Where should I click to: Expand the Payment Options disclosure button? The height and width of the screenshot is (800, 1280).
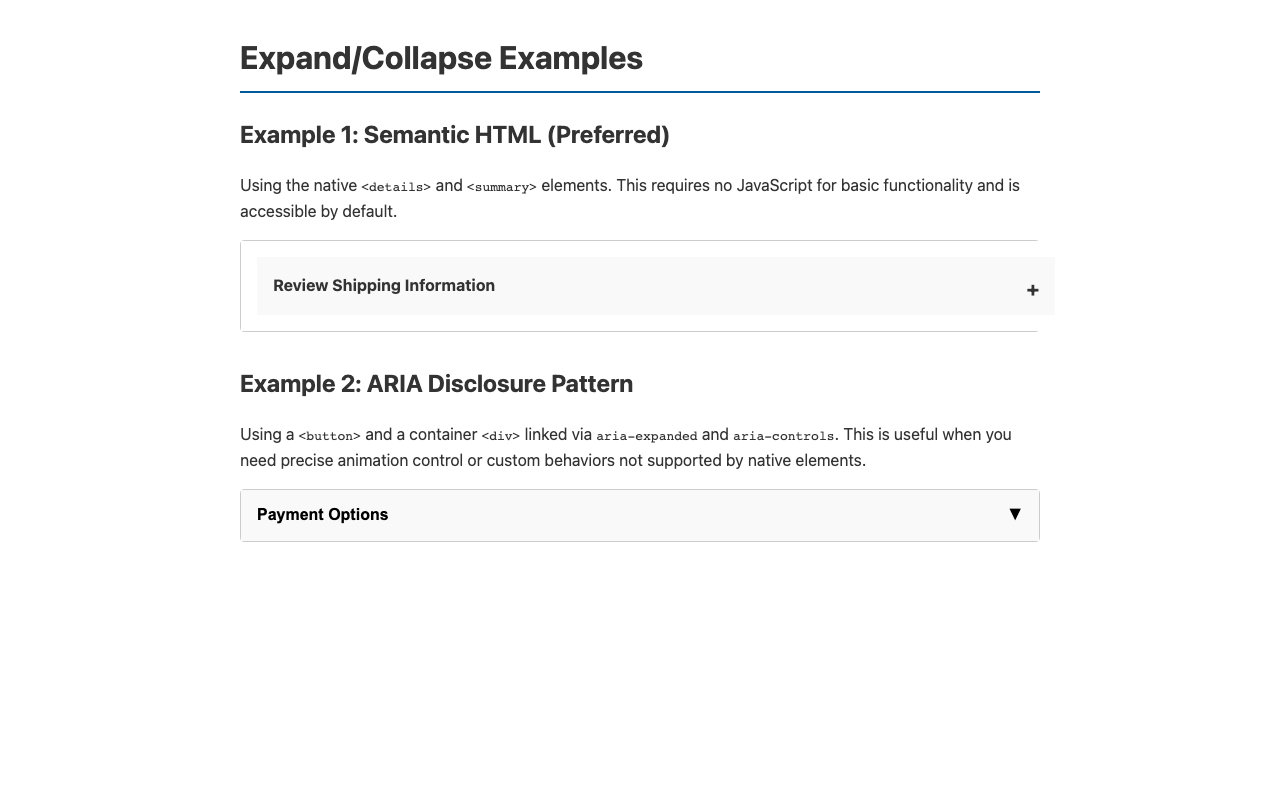pos(640,515)
